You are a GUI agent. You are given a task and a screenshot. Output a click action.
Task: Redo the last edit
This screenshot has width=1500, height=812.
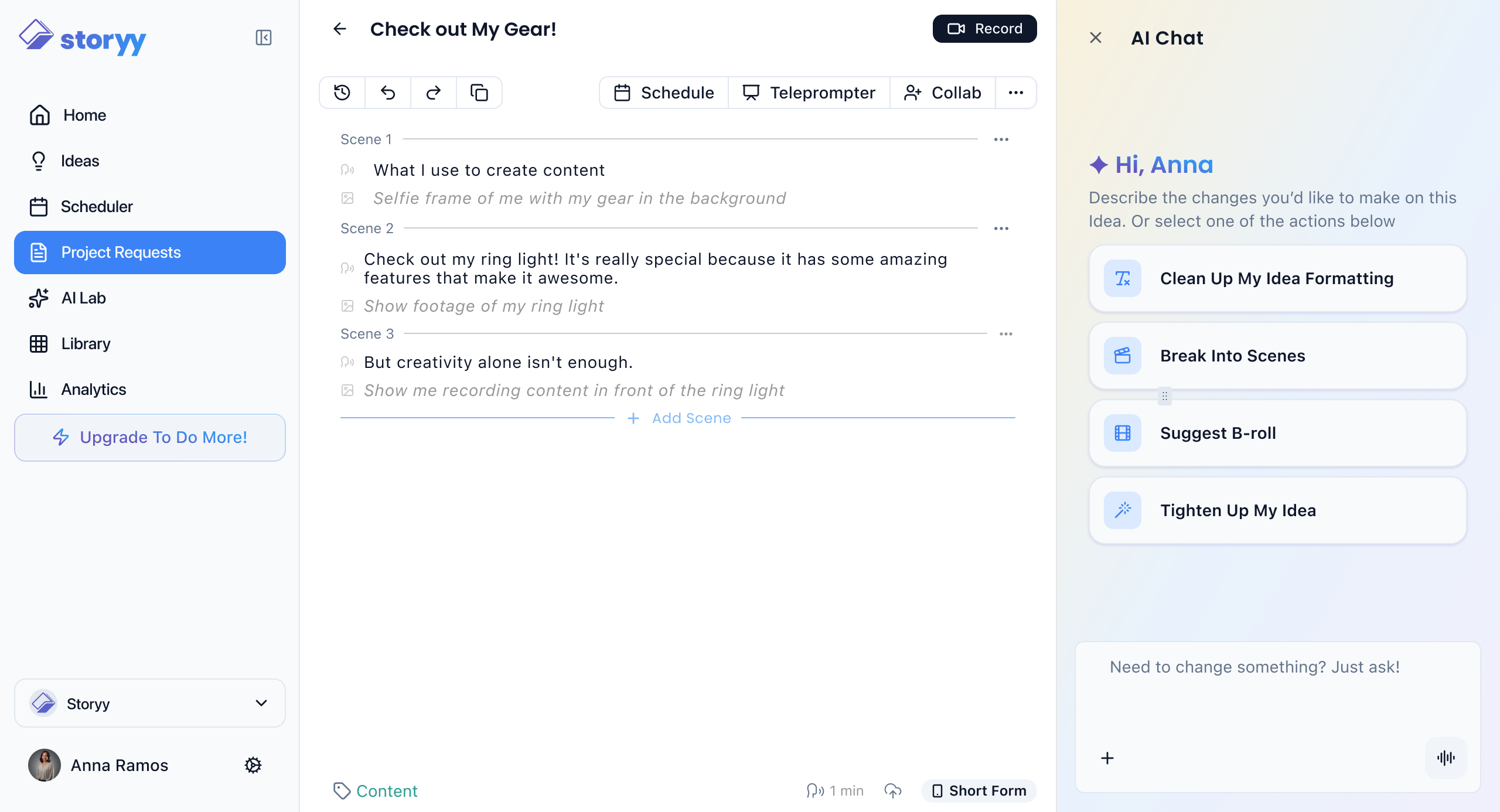click(x=434, y=93)
